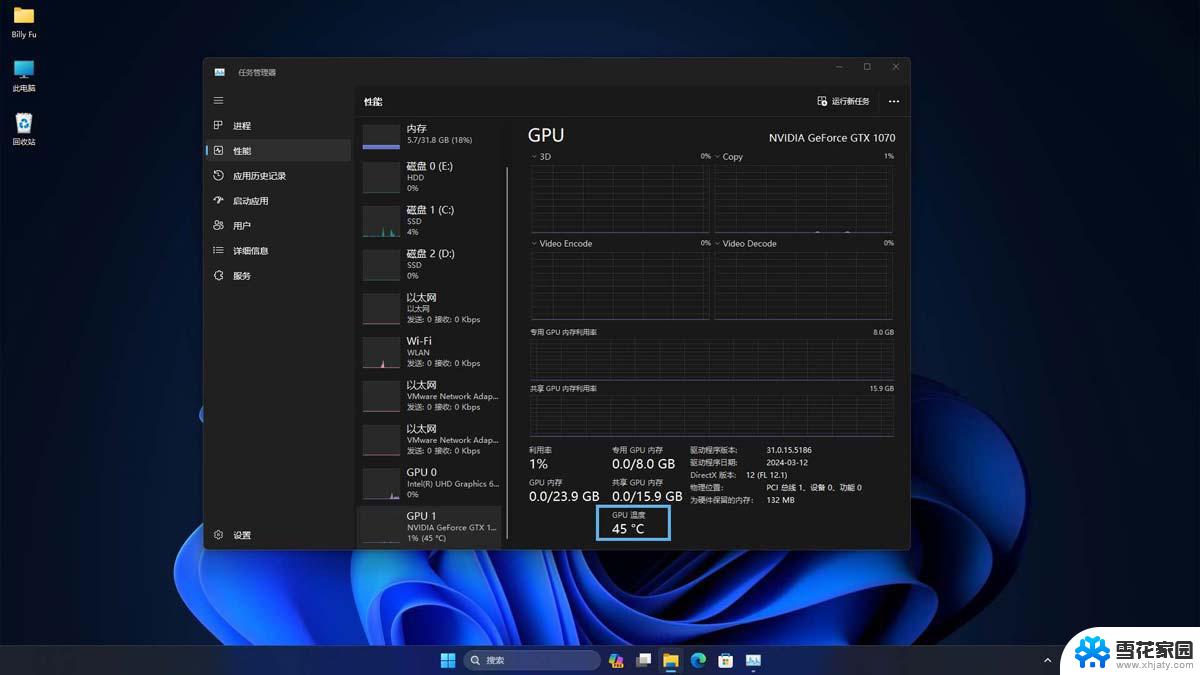Viewport: 1200px width, 675px height.
Task: Open File Explorer from the taskbar
Action: point(671,660)
